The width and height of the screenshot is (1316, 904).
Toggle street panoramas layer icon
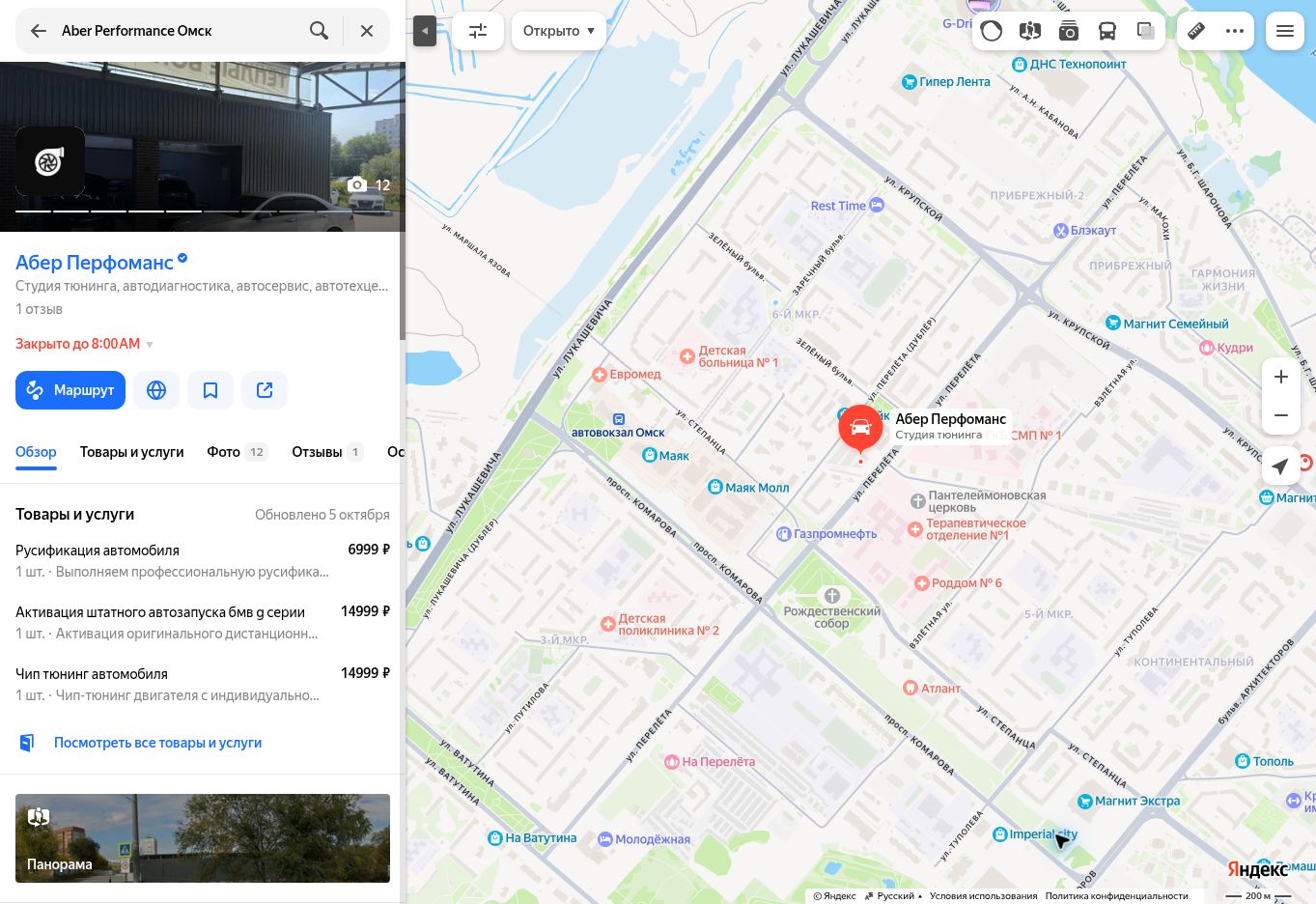tap(1030, 31)
